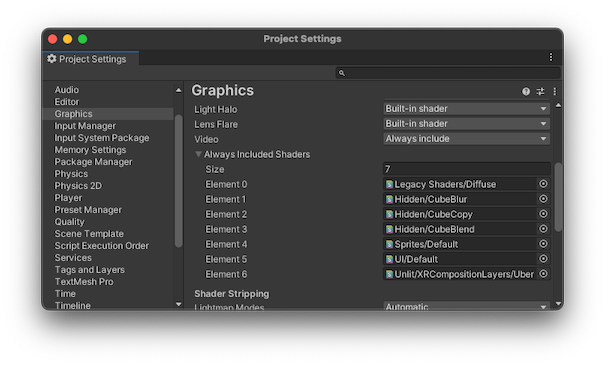Click the Graphics panel scroll up arrow
The image size is (605, 365).
click(558, 105)
